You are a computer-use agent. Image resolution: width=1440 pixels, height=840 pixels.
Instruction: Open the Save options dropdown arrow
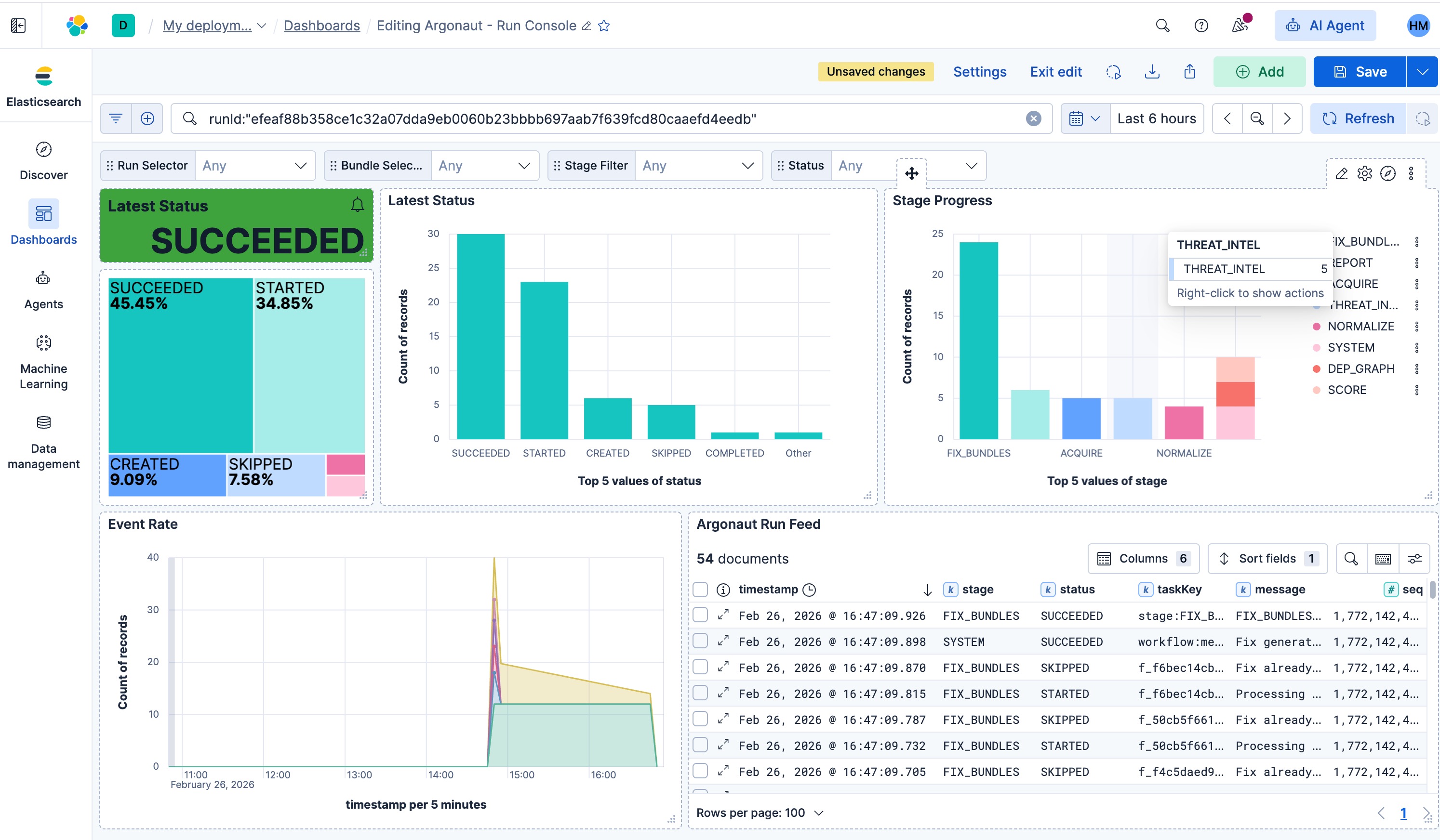click(x=1422, y=72)
